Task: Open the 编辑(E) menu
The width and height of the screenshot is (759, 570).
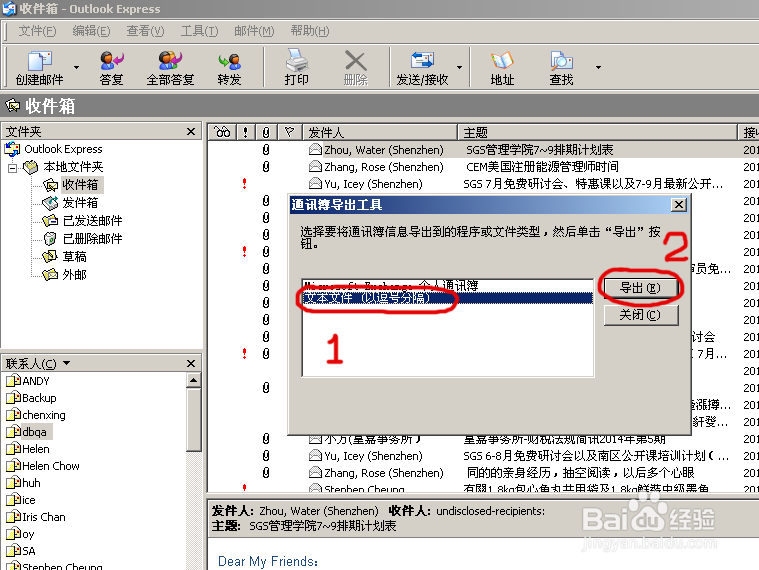Action: (91, 31)
